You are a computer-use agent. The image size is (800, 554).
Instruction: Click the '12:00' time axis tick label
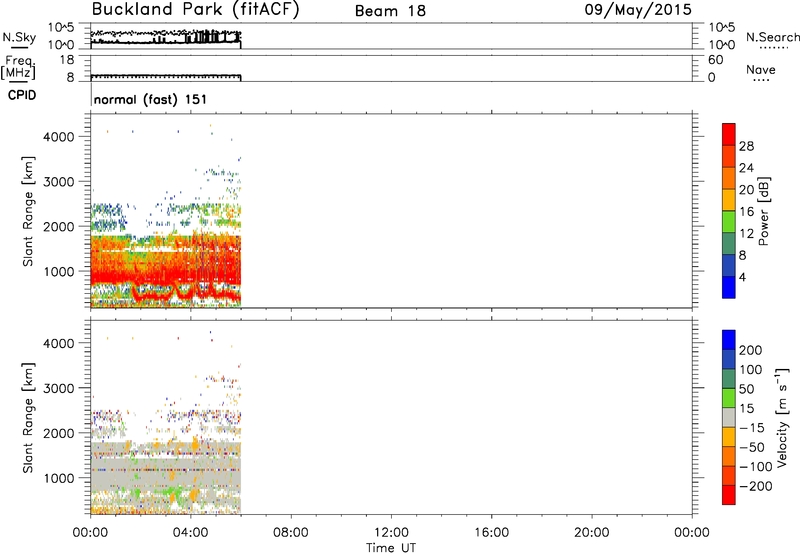click(x=391, y=533)
